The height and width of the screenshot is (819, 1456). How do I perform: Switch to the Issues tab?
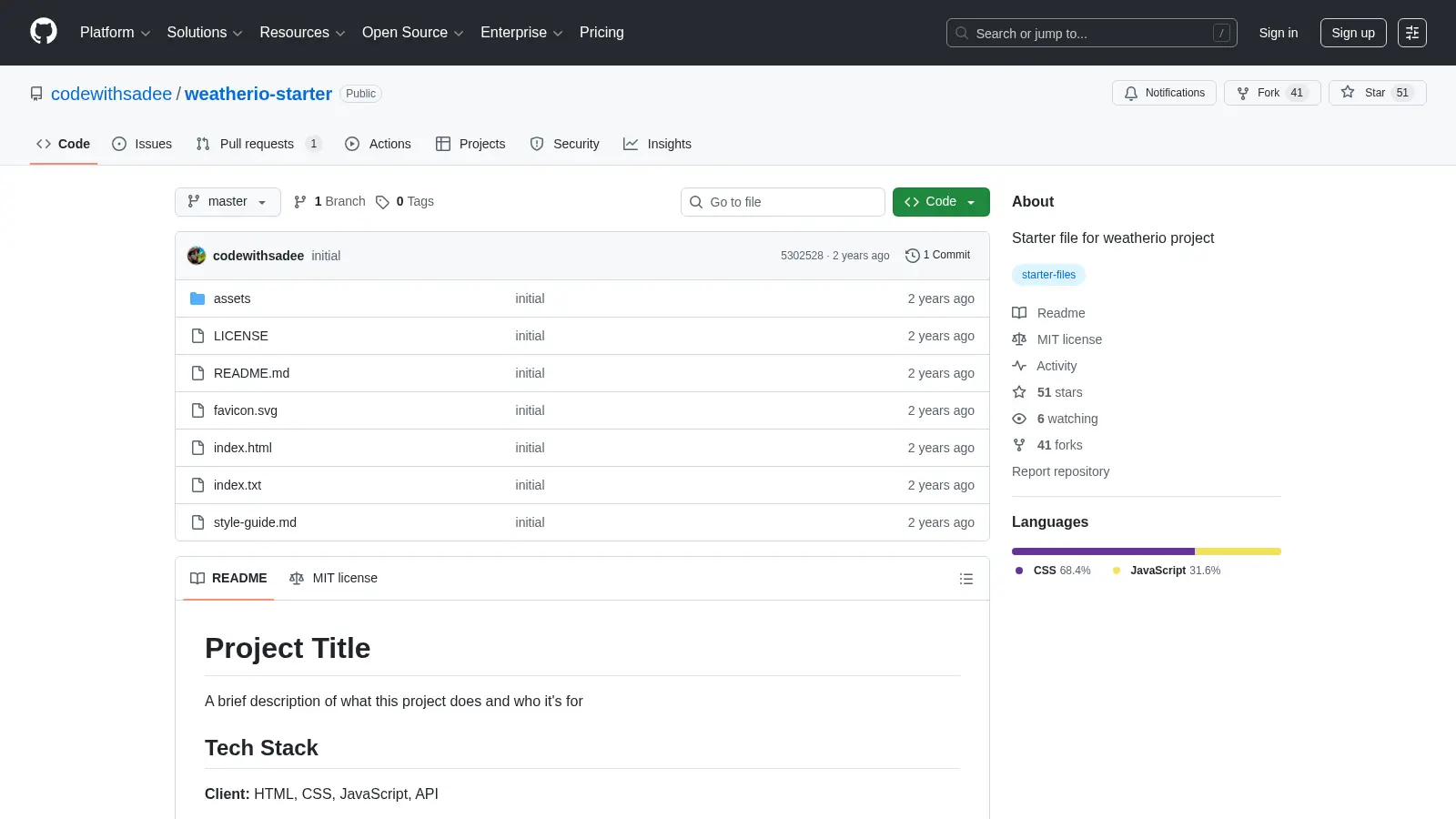pos(142,144)
